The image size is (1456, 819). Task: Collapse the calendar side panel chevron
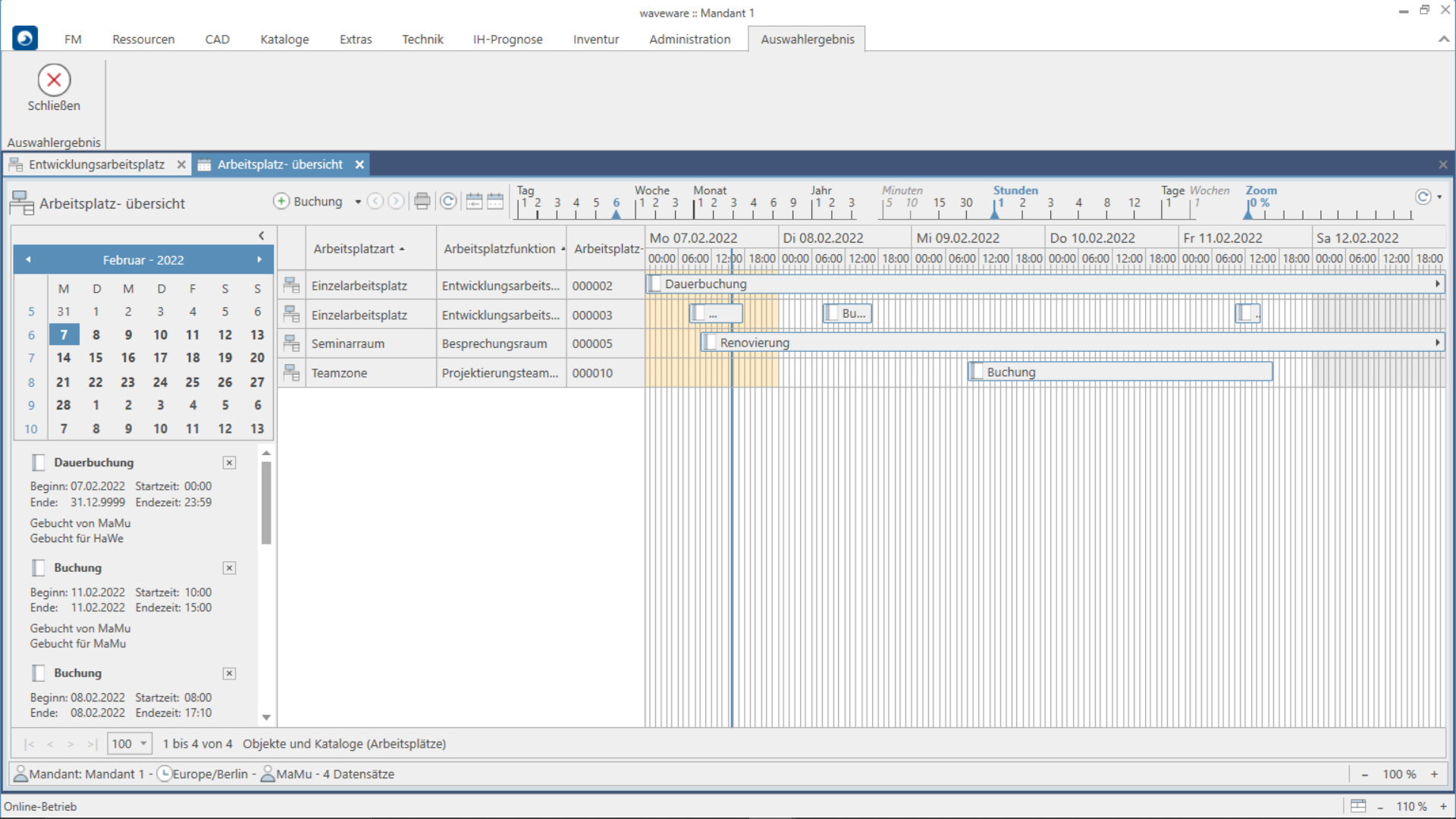click(x=262, y=236)
